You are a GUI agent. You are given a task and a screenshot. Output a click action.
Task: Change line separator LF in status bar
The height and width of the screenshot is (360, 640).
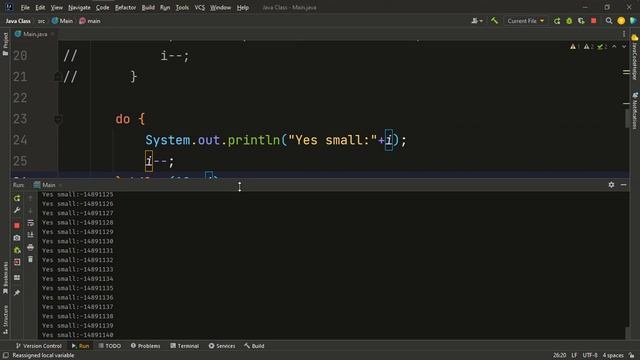[574, 356]
